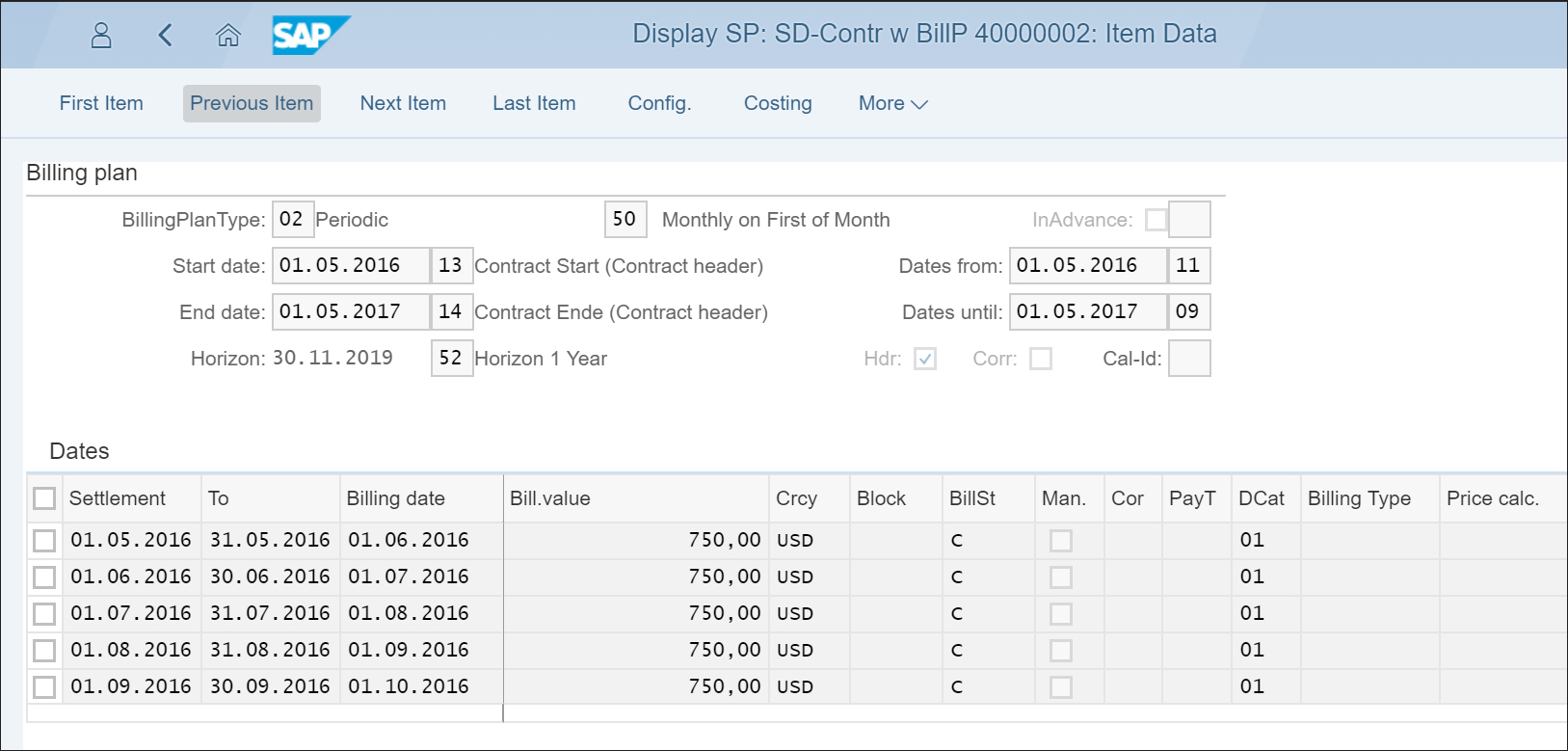Open Config. function
Image resolution: width=1568 pixels, height=751 pixels.
(660, 103)
